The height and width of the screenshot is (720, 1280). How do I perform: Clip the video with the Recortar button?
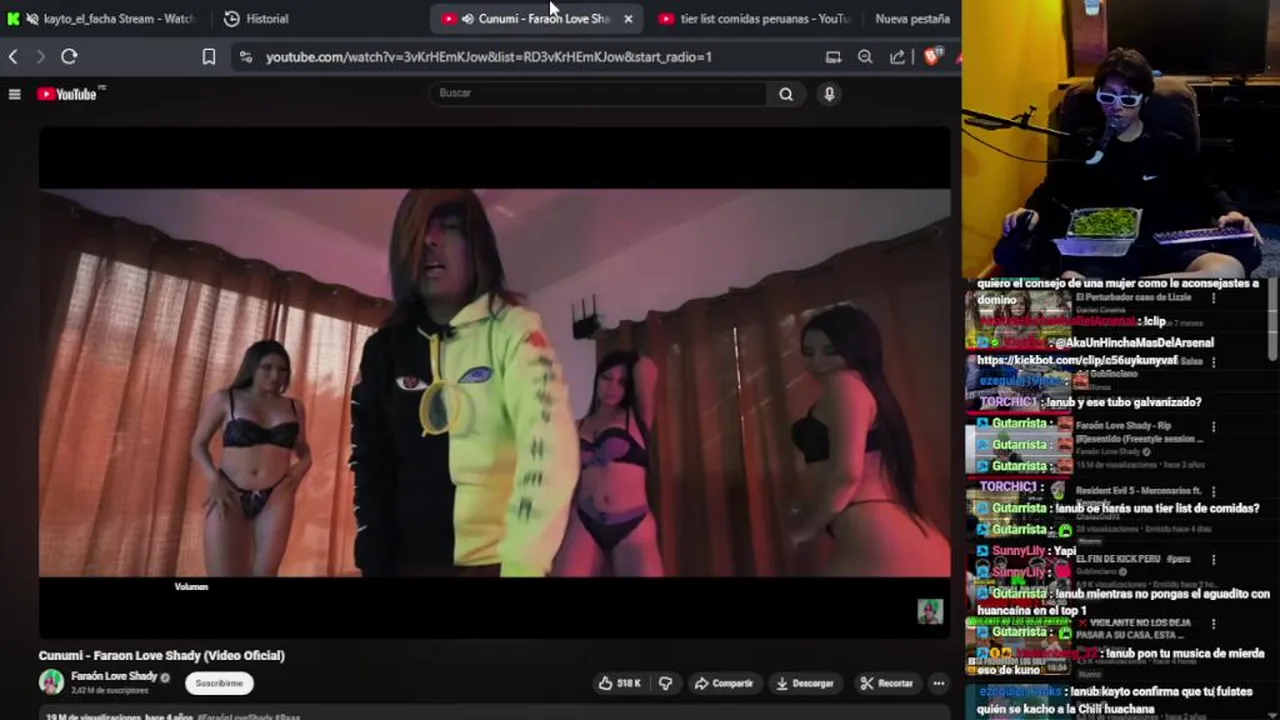pos(886,683)
